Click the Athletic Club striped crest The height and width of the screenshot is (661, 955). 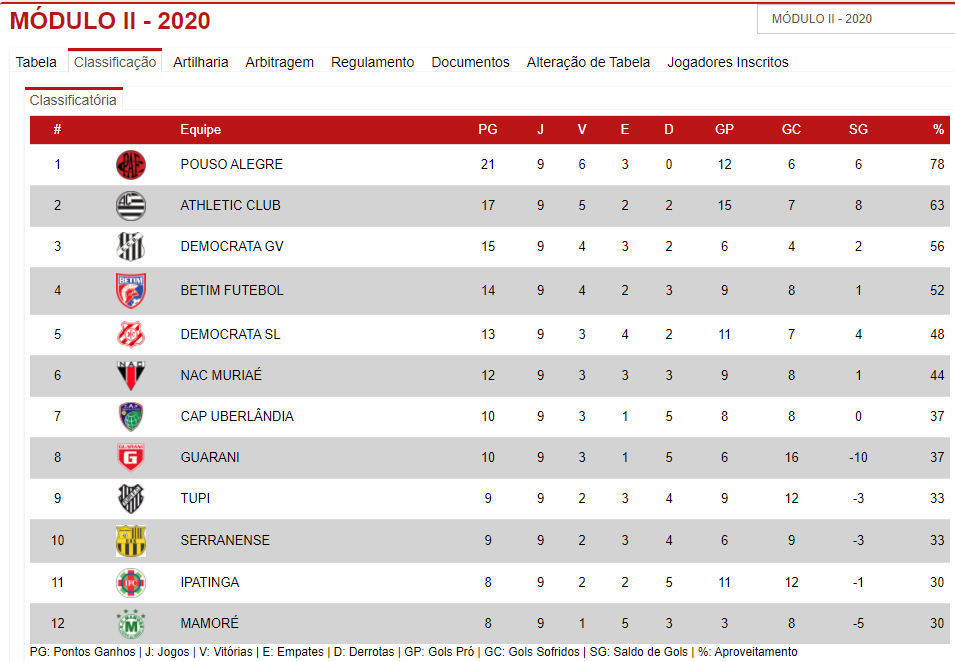(x=131, y=205)
